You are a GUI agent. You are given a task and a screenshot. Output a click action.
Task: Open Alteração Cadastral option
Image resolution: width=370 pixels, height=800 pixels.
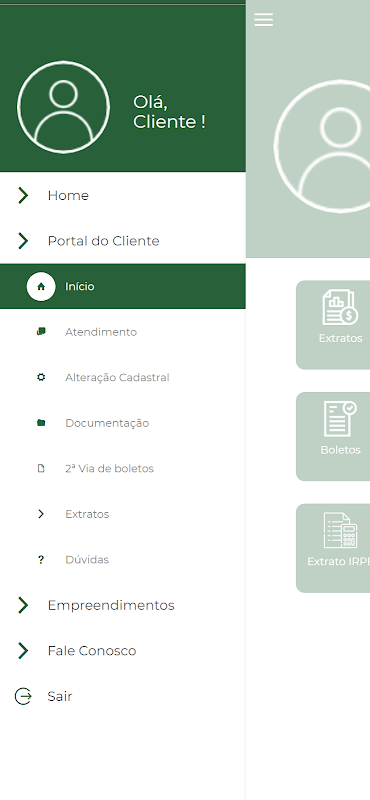[117, 378]
